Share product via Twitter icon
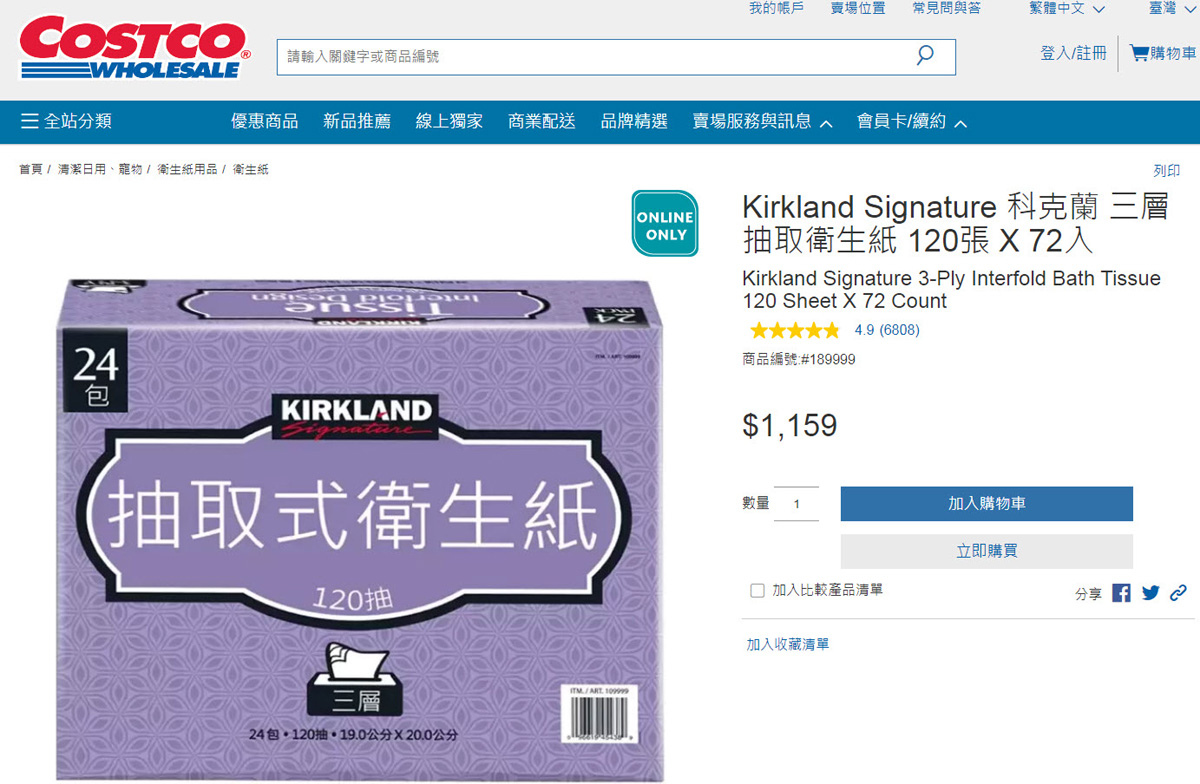 pos(1150,593)
